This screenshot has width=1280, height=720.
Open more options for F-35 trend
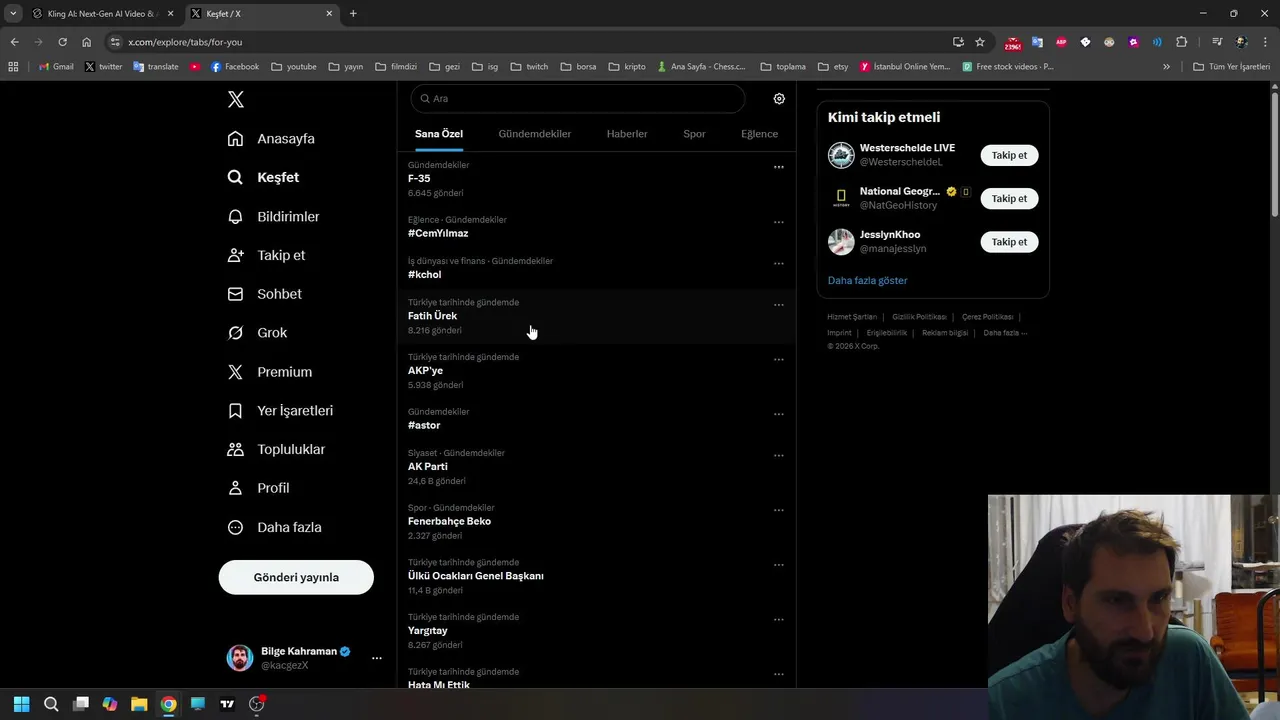pyautogui.click(x=779, y=167)
